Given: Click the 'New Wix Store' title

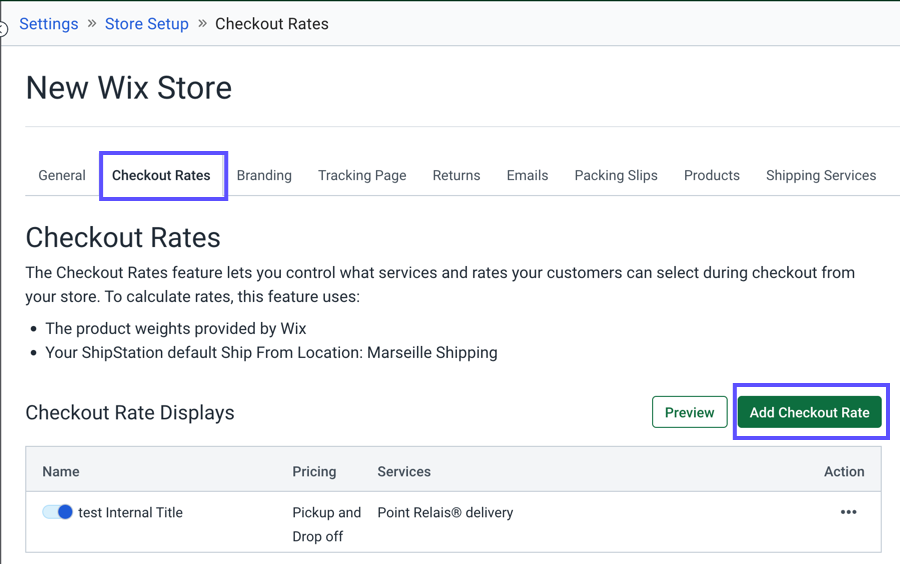Looking at the screenshot, I should point(129,88).
